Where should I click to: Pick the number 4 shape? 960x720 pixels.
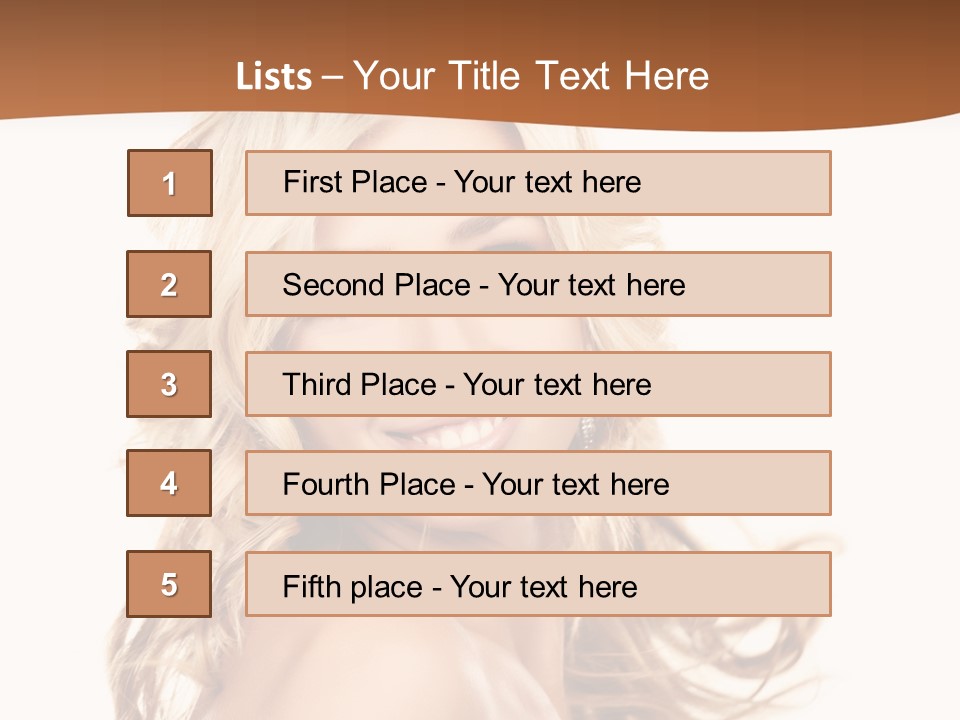click(x=170, y=483)
